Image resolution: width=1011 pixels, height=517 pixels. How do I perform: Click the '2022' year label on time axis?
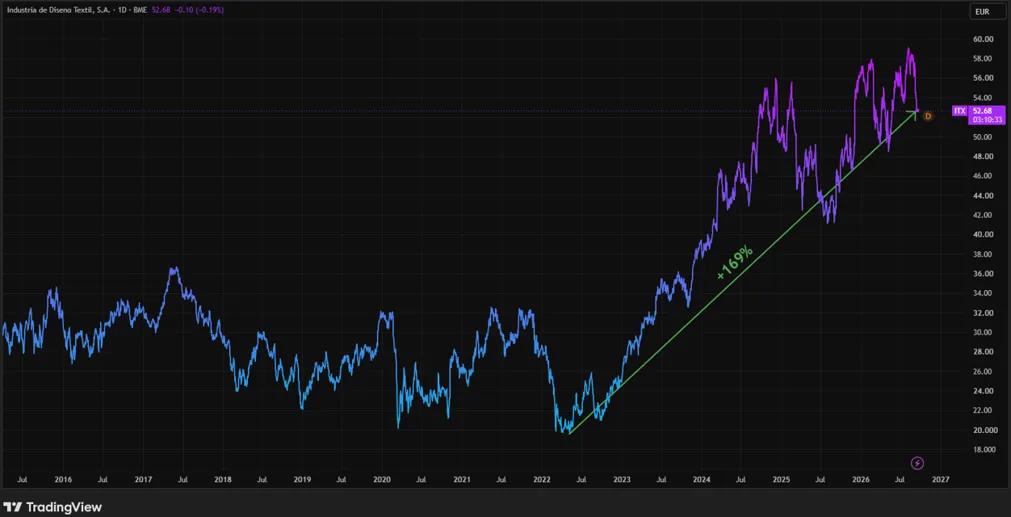pyautogui.click(x=542, y=480)
